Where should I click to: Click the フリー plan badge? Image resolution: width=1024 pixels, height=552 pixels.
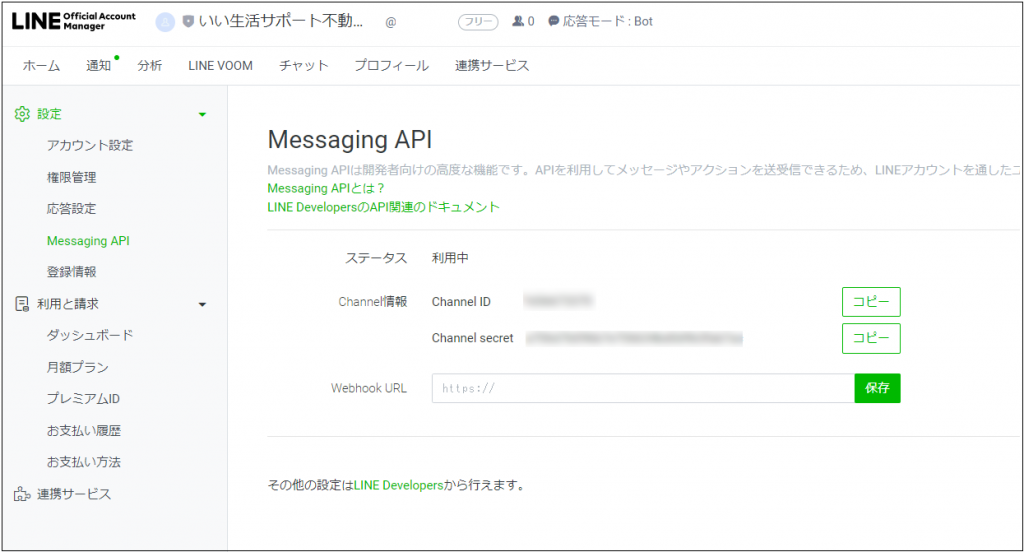pyautogui.click(x=478, y=22)
